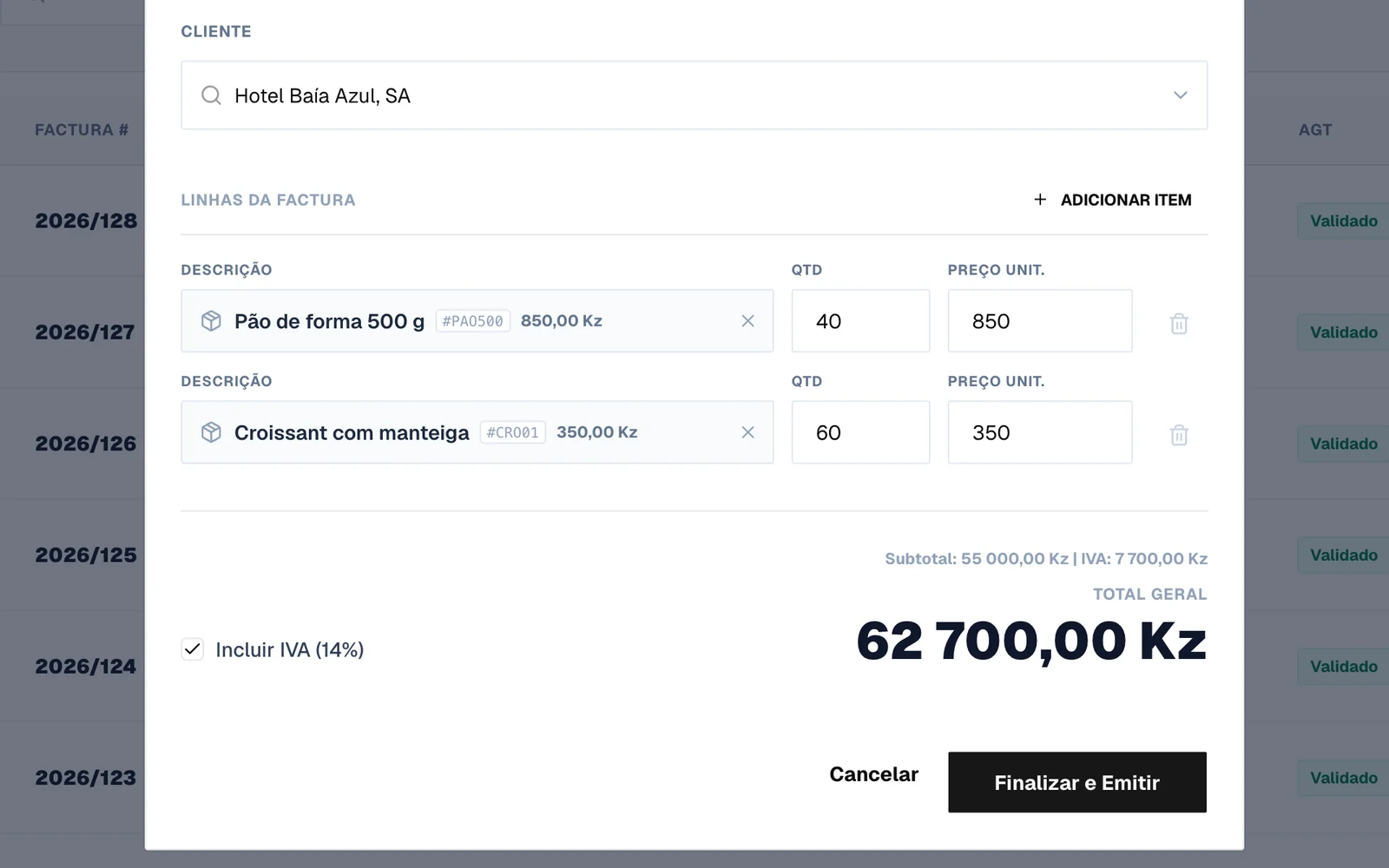Click the plus icon beside Adicionar Item
The image size is (1389, 868).
coord(1040,200)
